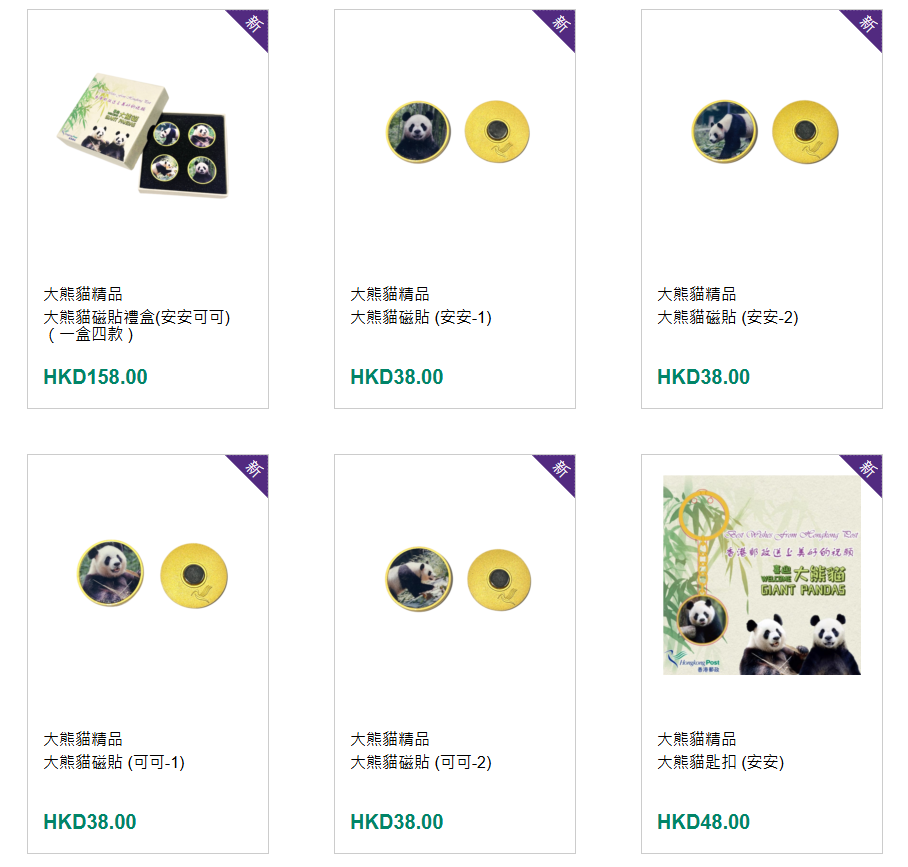This screenshot has height=867, width=908.
Task: Click the HKD48.00 keychain price
Action: pos(704,822)
